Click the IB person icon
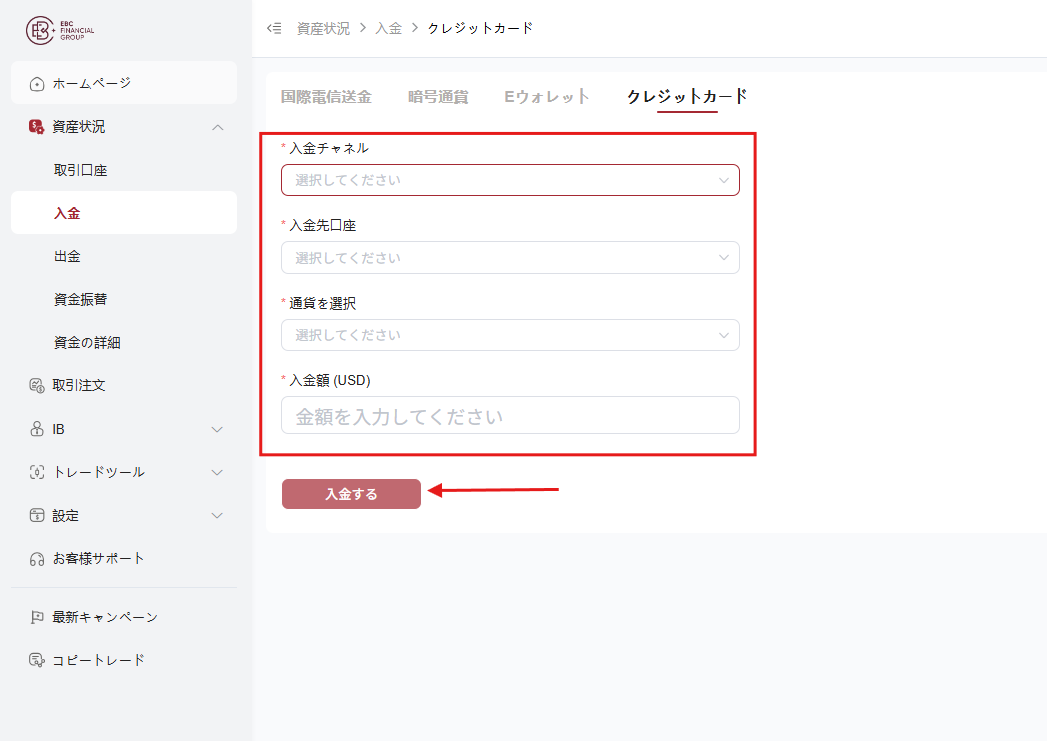1047x741 pixels. tap(37, 429)
